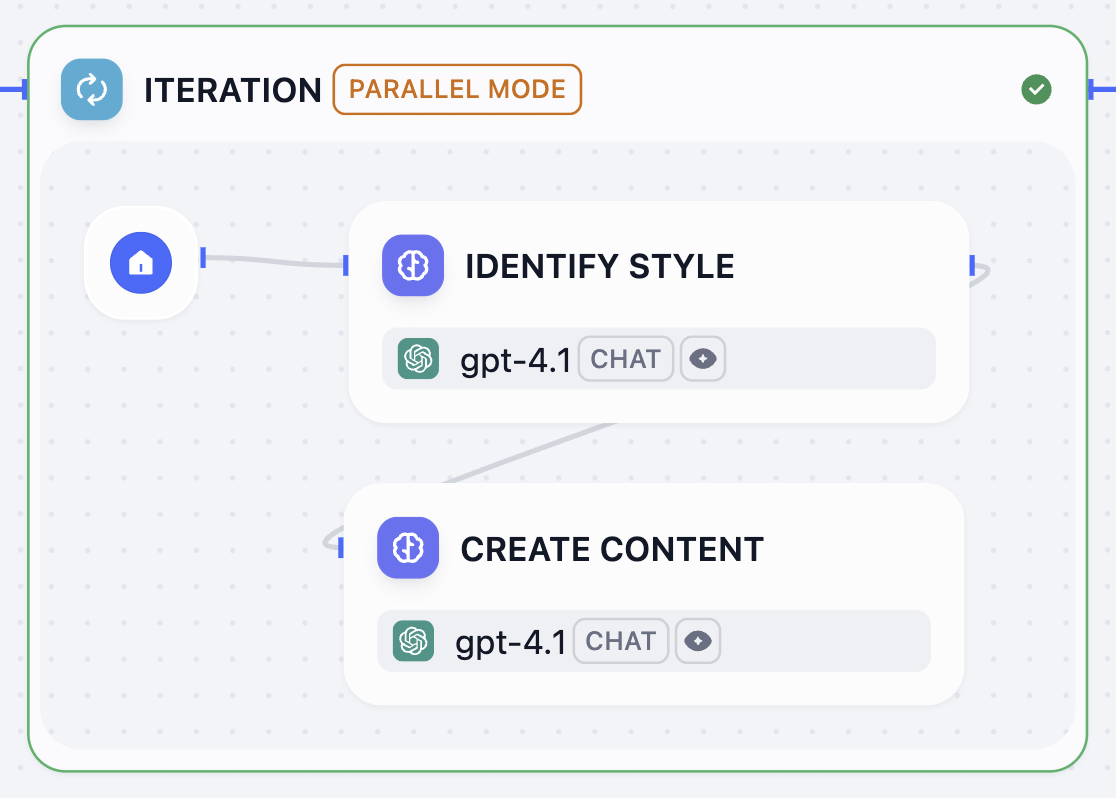The image size is (1116, 798).
Task: Open the gpt-4.1 model selector in IDENTIFY STYLE
Action: point(515,358)
